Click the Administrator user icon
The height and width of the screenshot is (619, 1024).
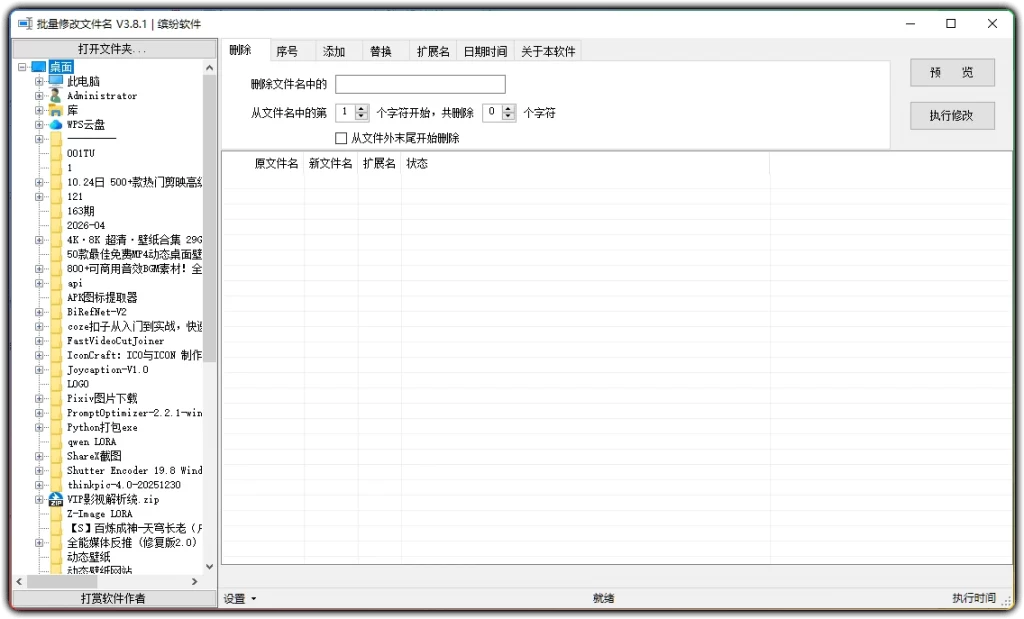point(54,95)
